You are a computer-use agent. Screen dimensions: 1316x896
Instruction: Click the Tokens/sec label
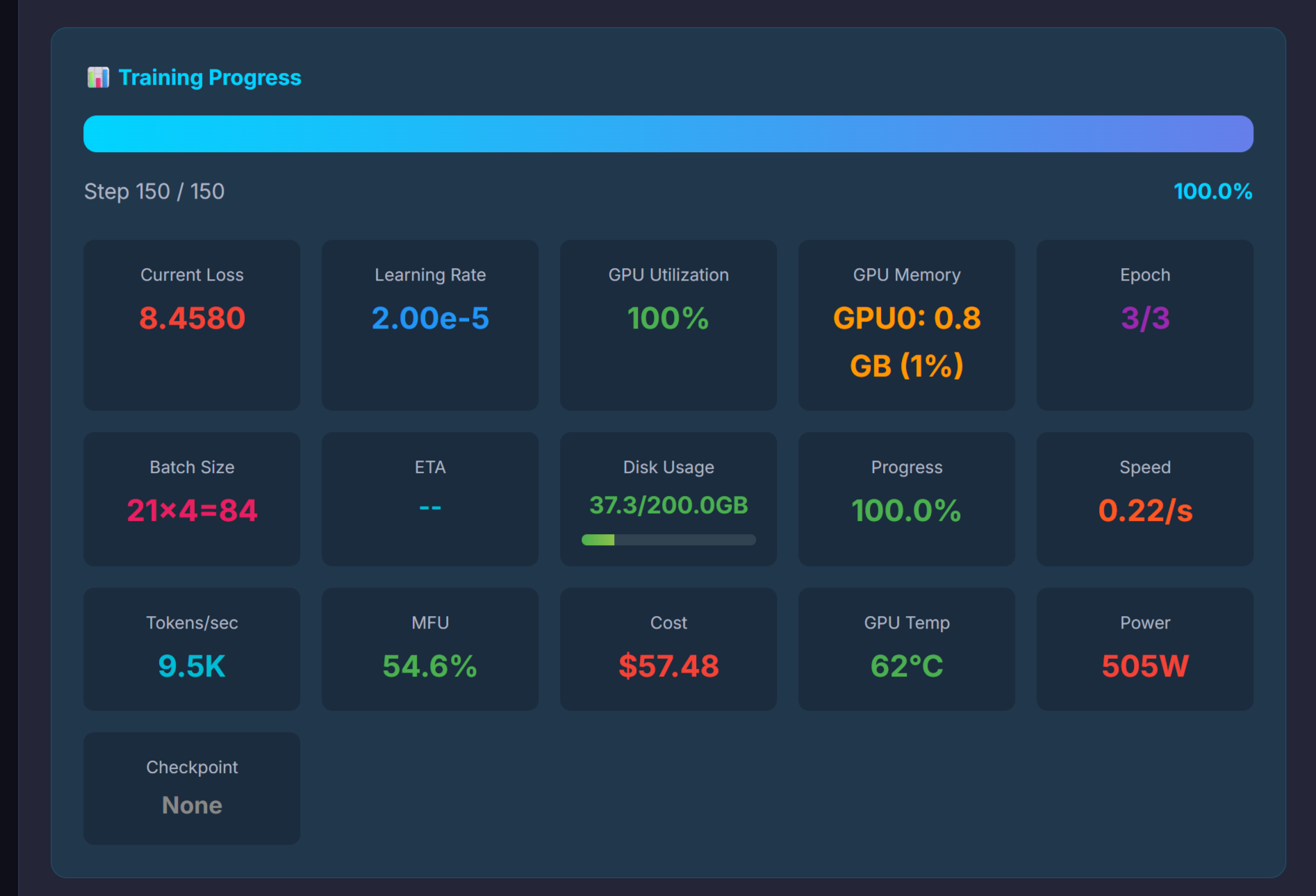click(192, 622)
